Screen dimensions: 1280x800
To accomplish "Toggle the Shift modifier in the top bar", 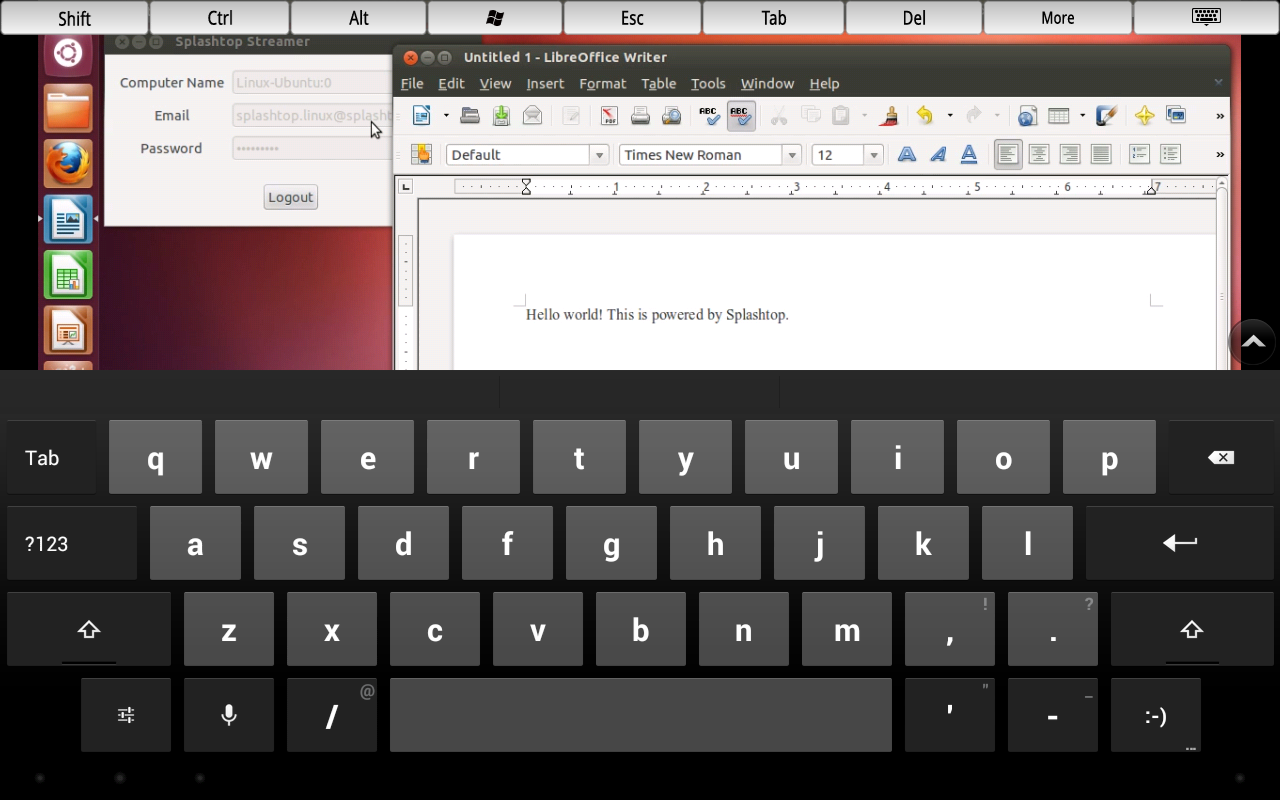I will pos(75,18).
